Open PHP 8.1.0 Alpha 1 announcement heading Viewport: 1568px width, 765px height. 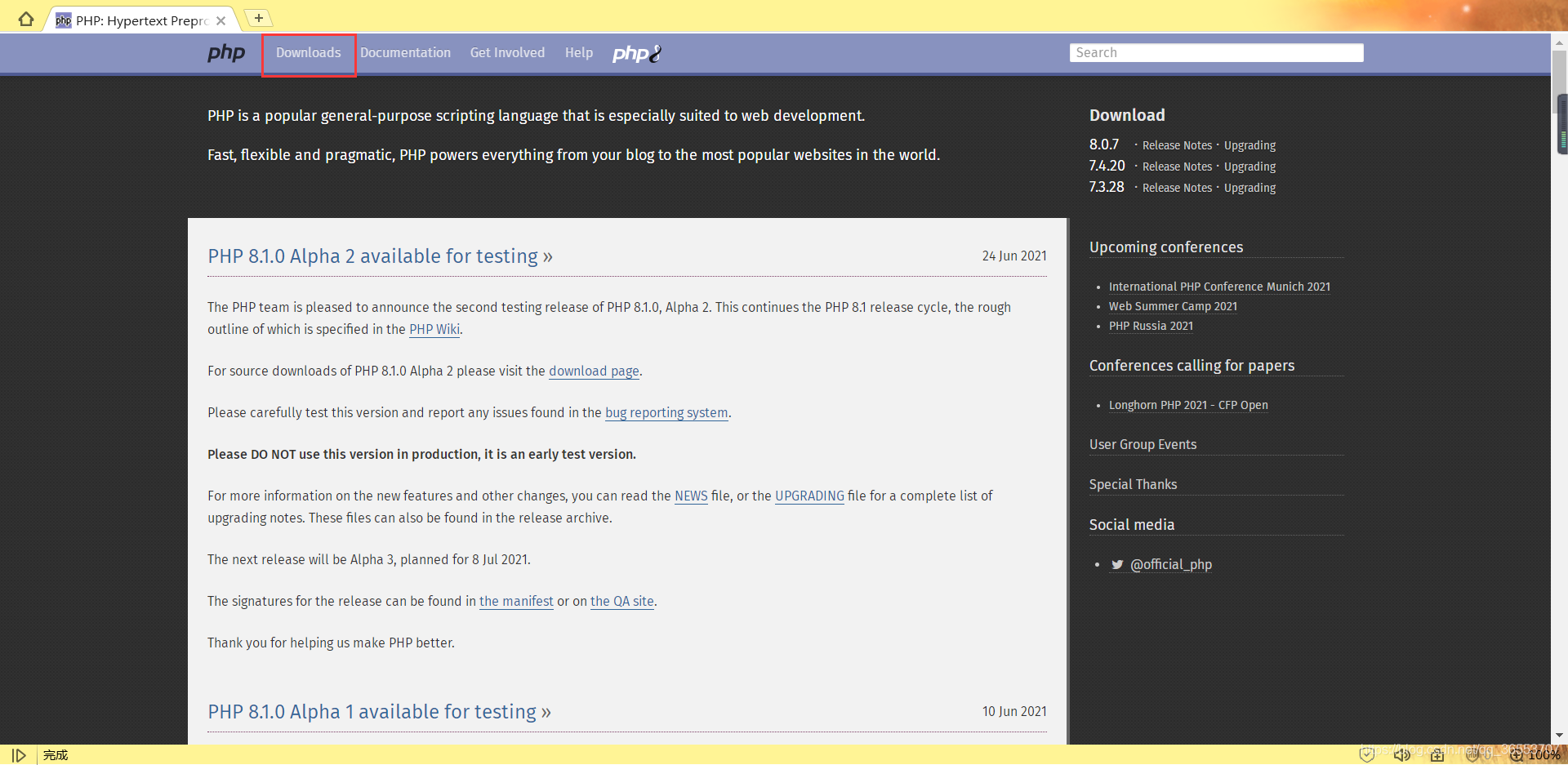(x=379, y=712)
